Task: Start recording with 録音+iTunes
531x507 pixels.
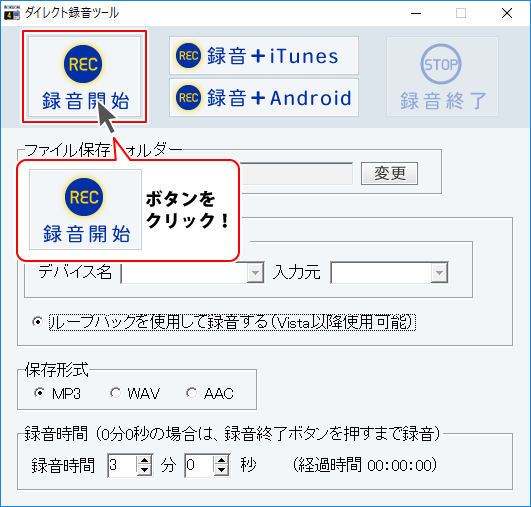Action: pos(264,56)
